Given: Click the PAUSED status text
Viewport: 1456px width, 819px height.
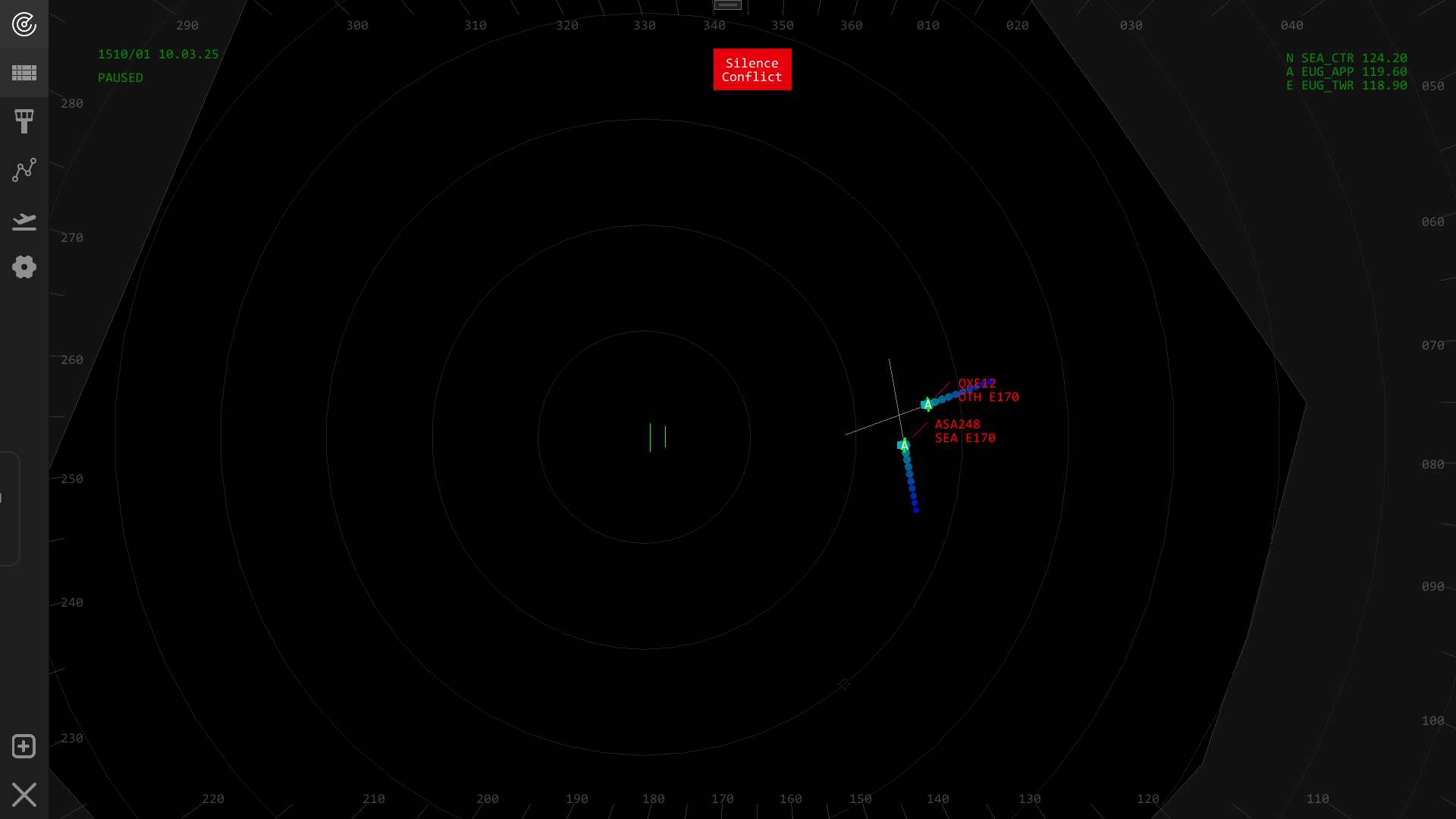Looking at the screenshot, I should point(121,78).
